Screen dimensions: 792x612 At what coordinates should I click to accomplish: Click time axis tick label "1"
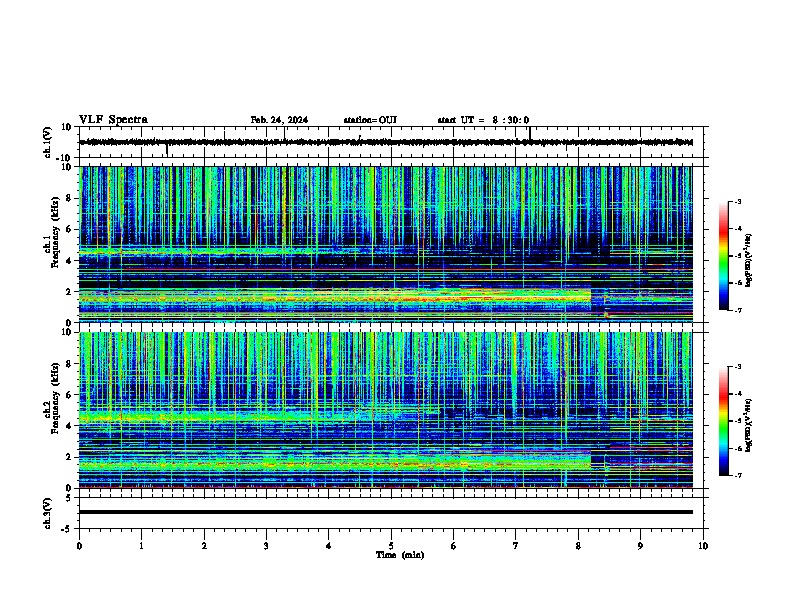tap(141, 546)
